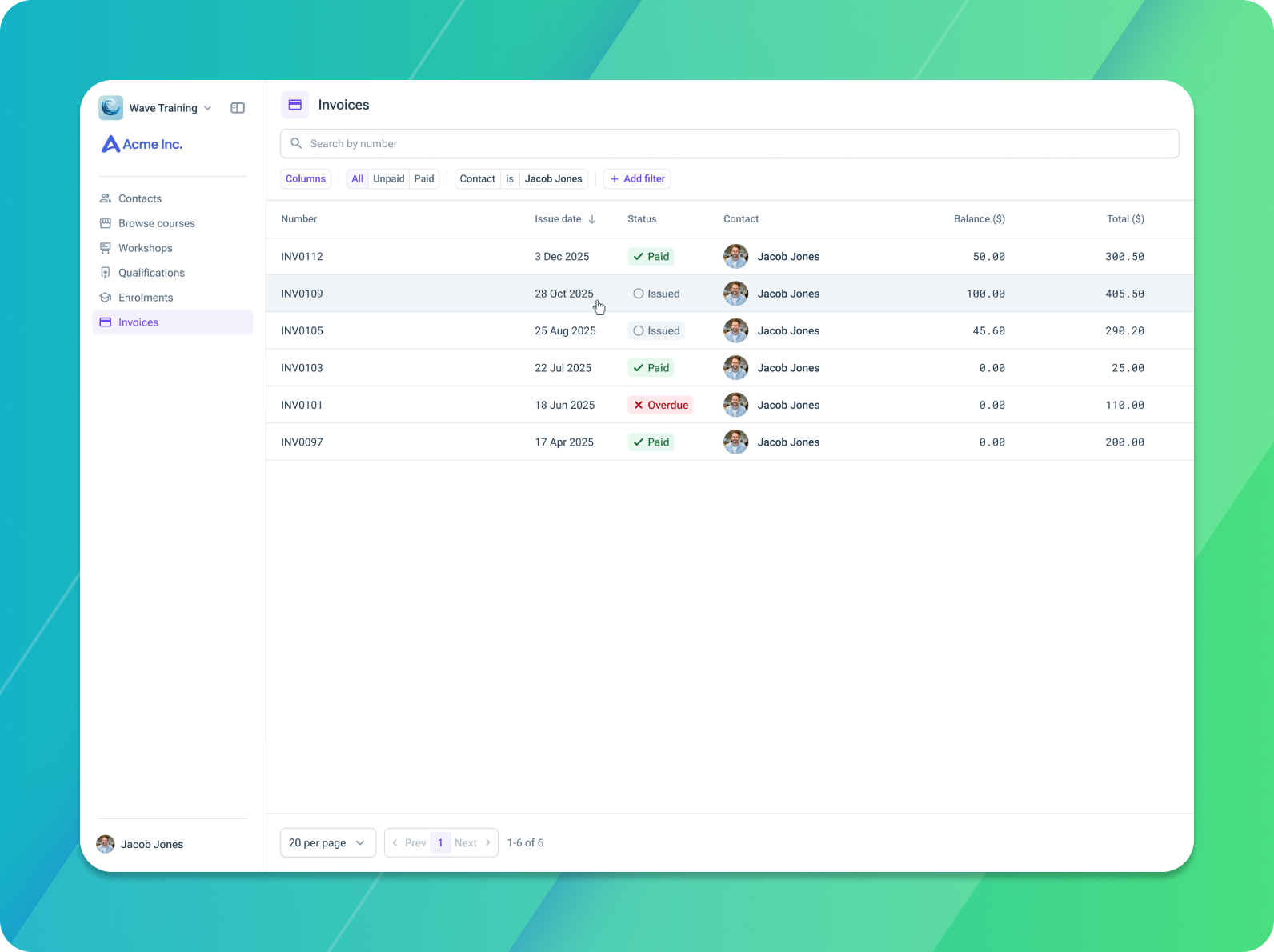
Task: Sort by the Number column header
Action: click(299, 219)
